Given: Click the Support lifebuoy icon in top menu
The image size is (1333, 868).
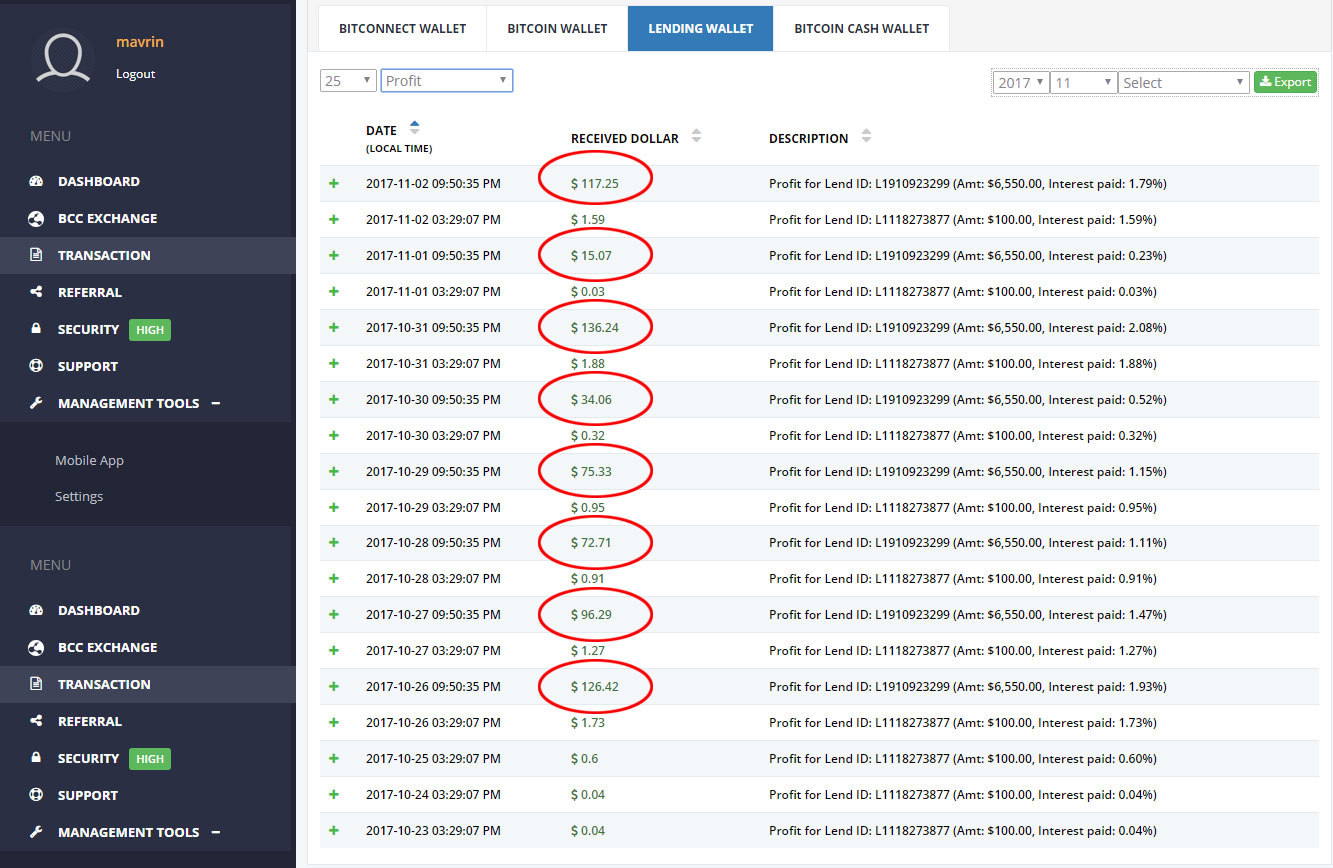Looking at the screenshot, I should point(37,366).
